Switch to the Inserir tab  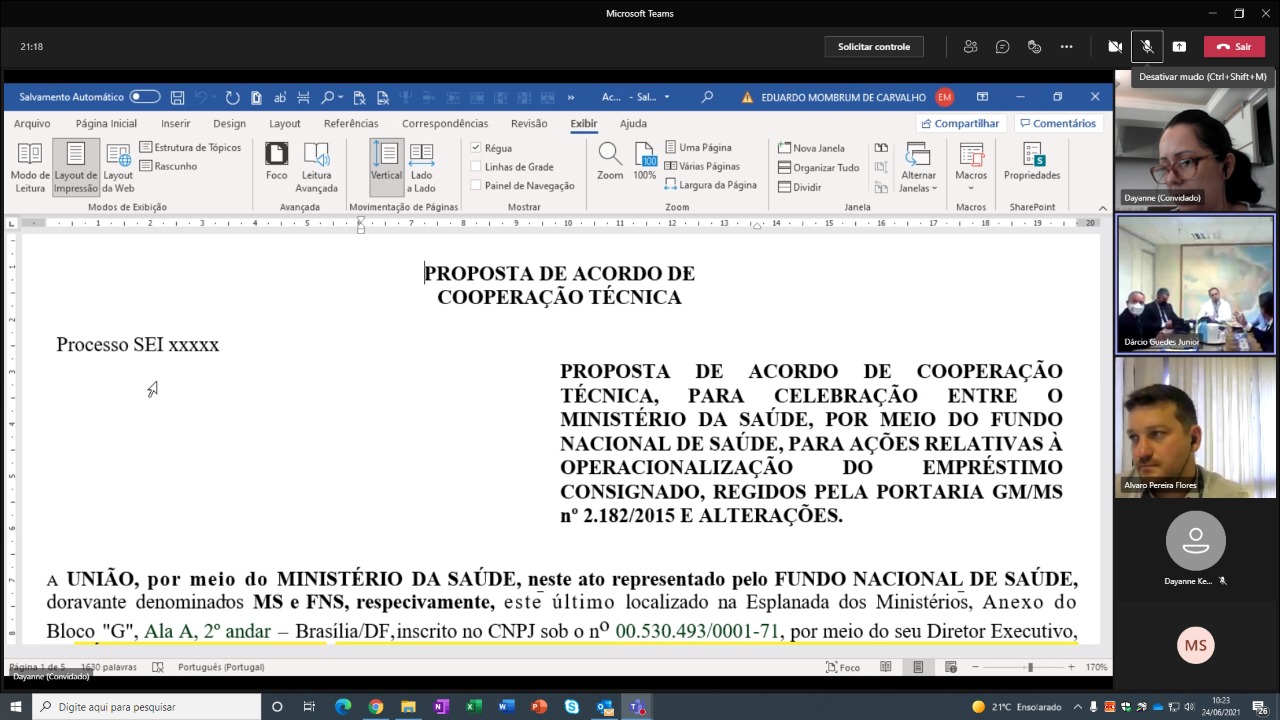pyautogui.click(x=175, y=123)
